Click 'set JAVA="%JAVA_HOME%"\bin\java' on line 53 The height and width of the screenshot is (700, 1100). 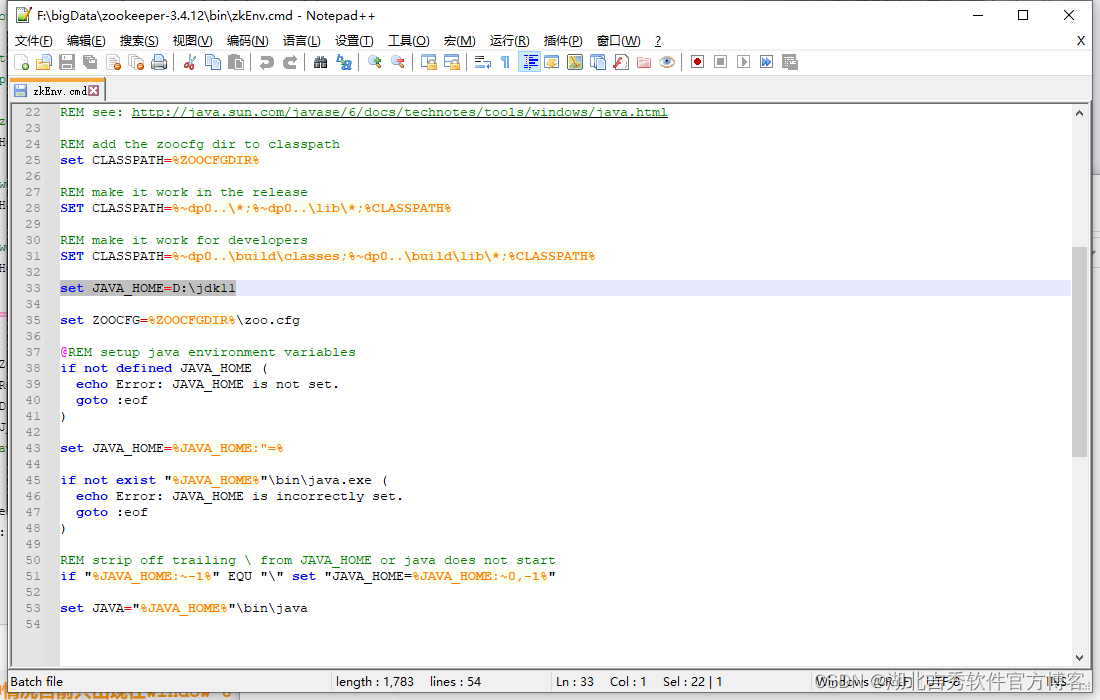coord(184,609)
